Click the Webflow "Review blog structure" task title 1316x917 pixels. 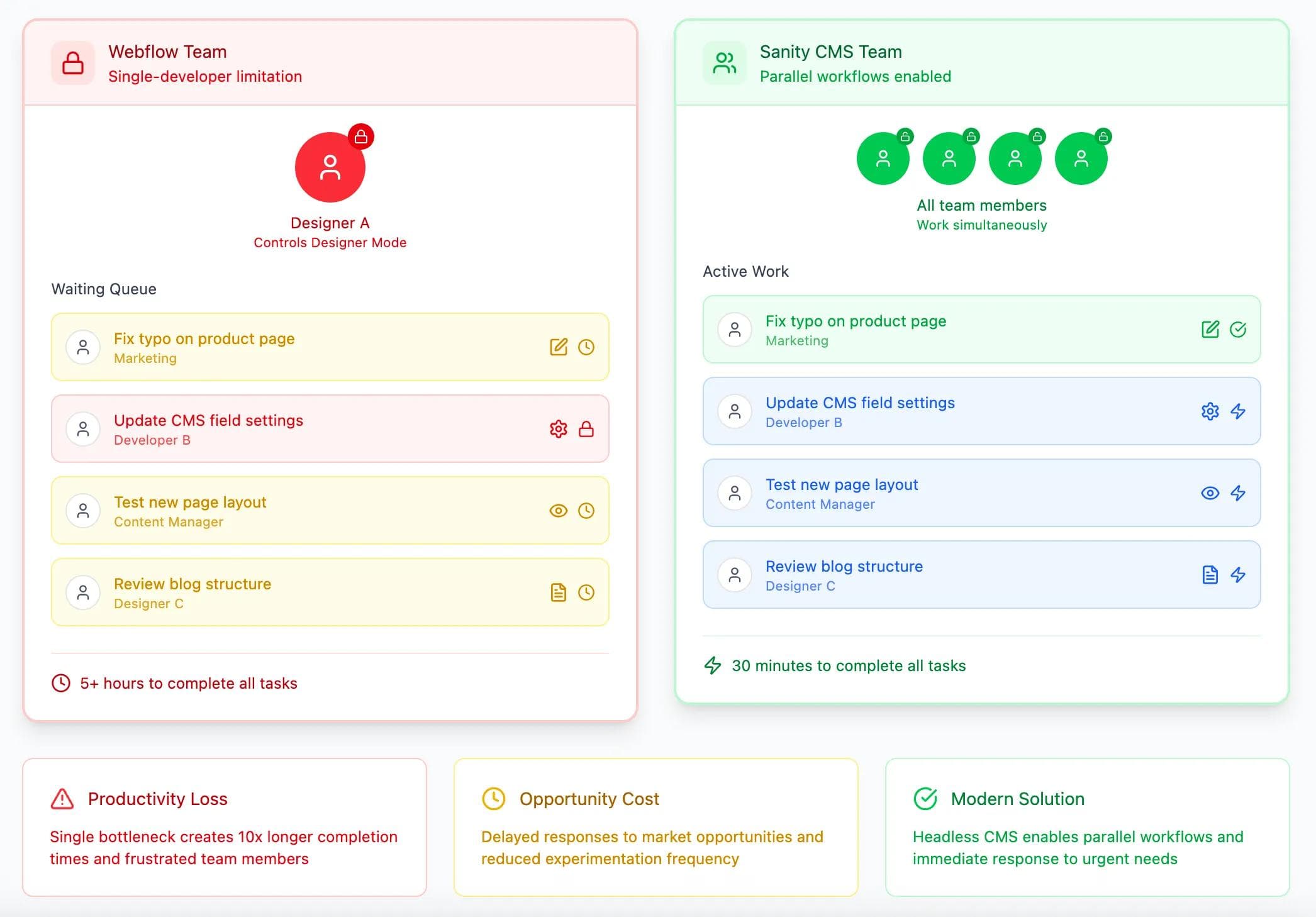click(192, 584)
